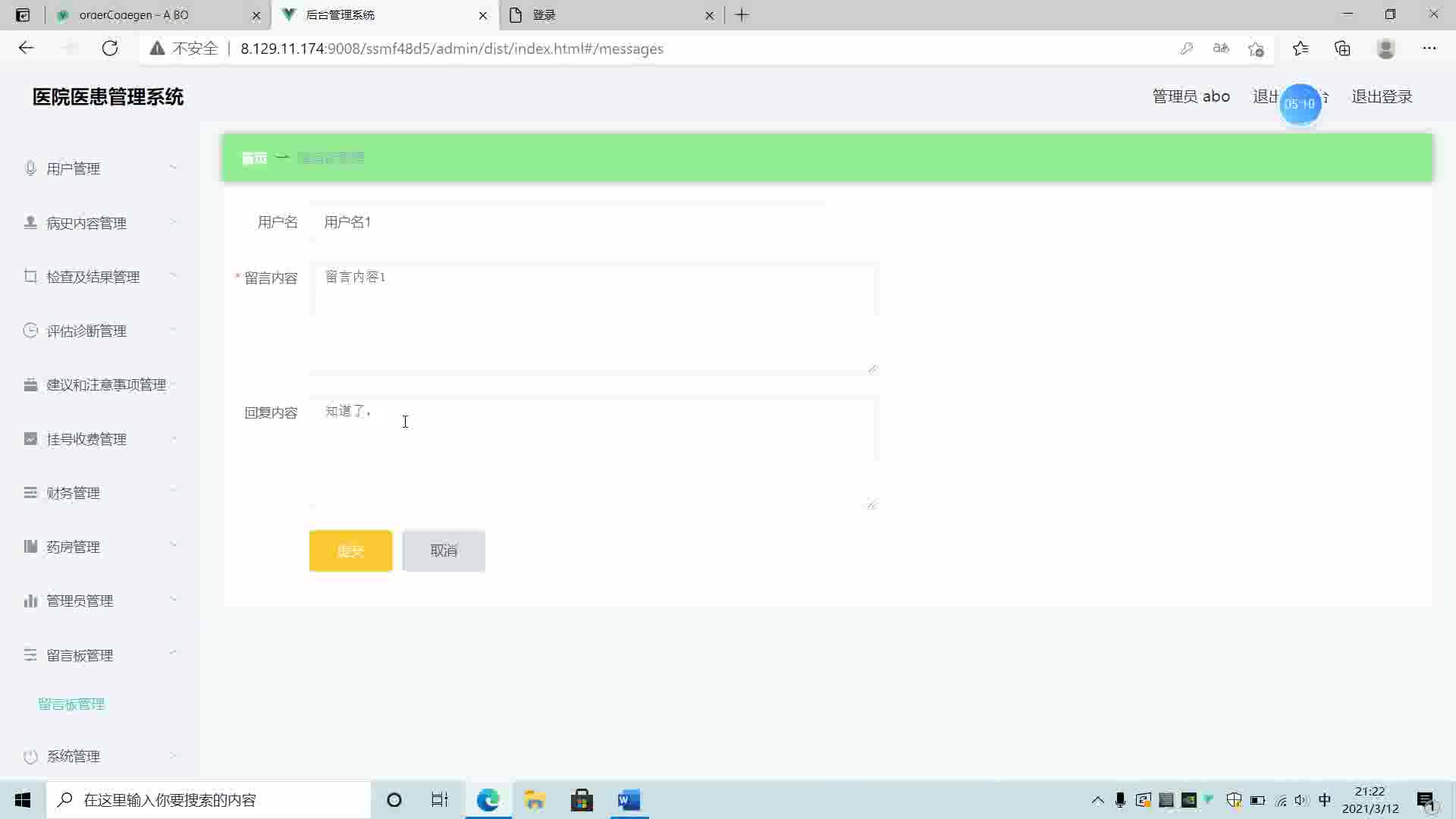
Task: Click the clock icon beside 评估诊断管理
Action: click(30, 331)
